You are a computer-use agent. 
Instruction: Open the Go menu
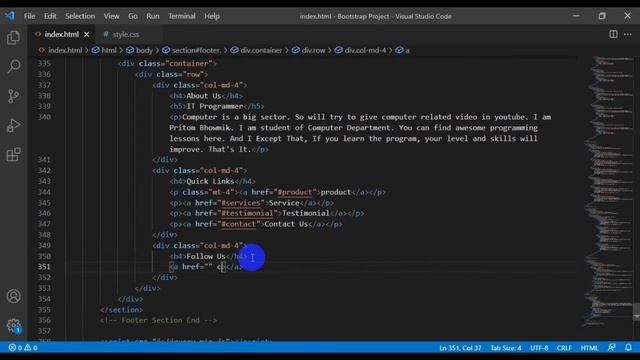133,16
